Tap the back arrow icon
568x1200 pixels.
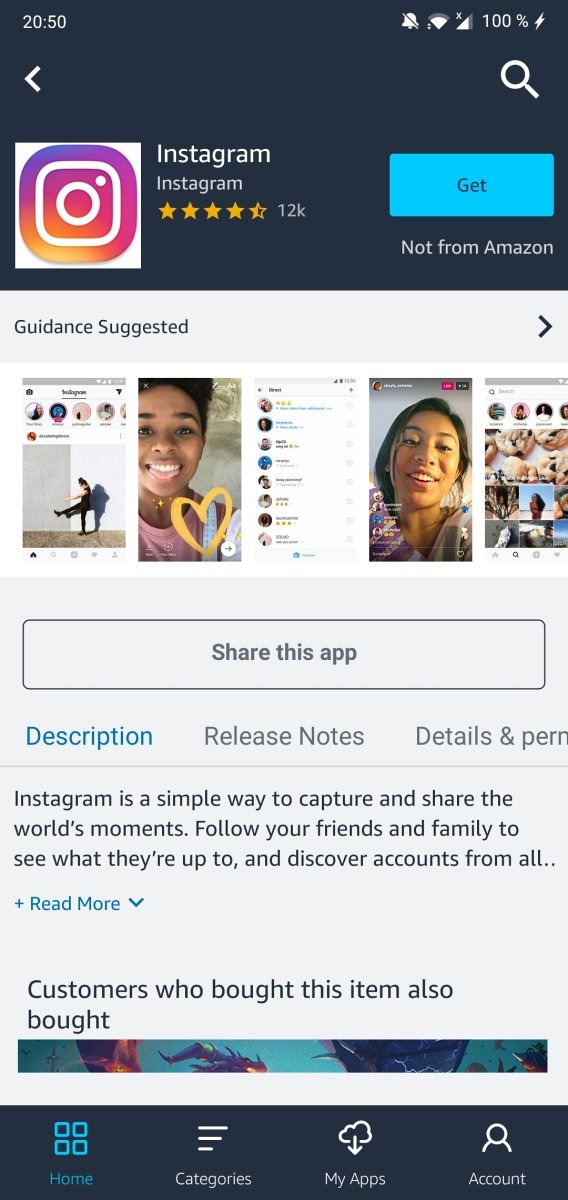(x=34, y=79)
